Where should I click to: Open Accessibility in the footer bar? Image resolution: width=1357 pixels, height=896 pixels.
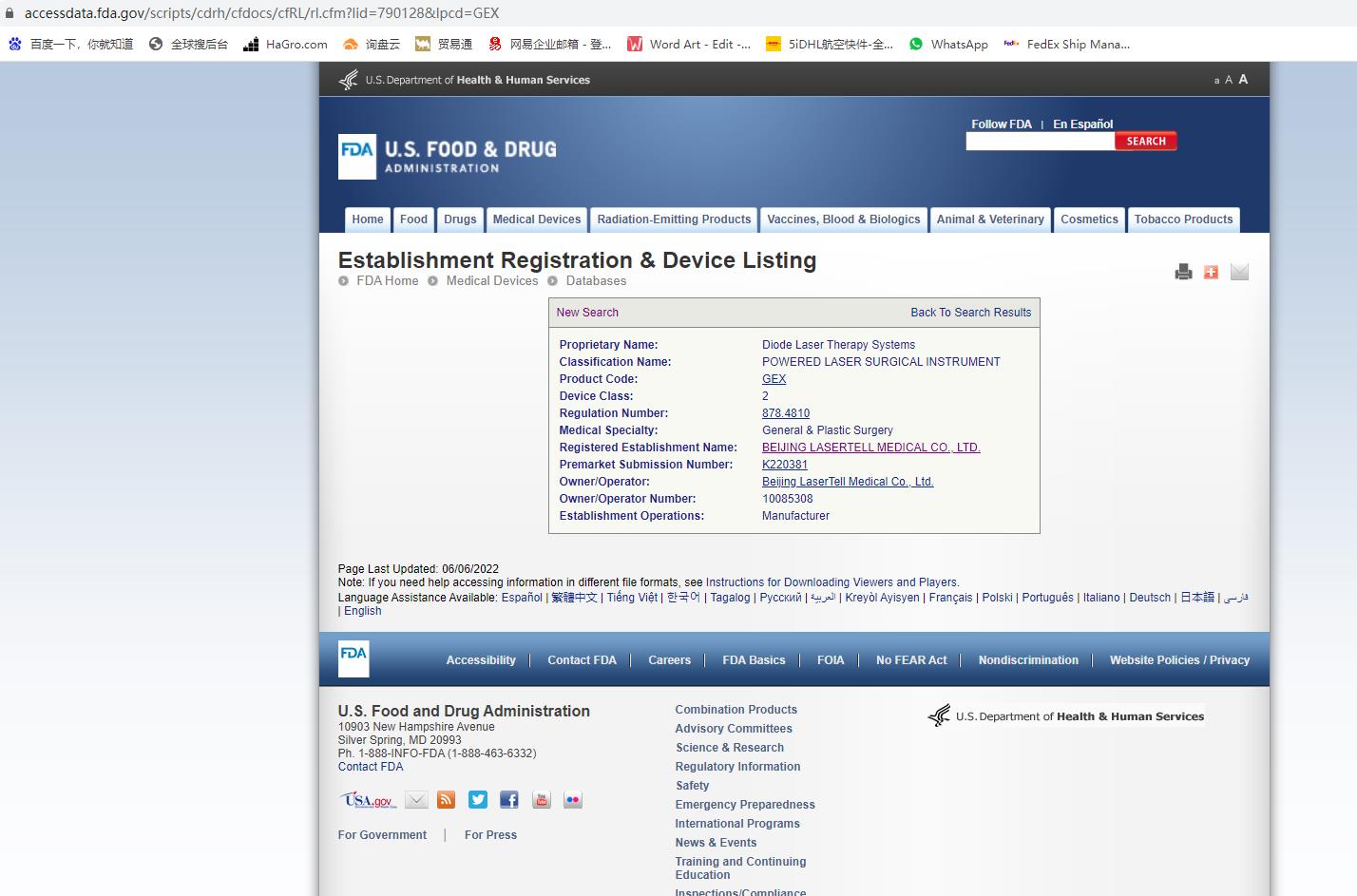point(481,660)
